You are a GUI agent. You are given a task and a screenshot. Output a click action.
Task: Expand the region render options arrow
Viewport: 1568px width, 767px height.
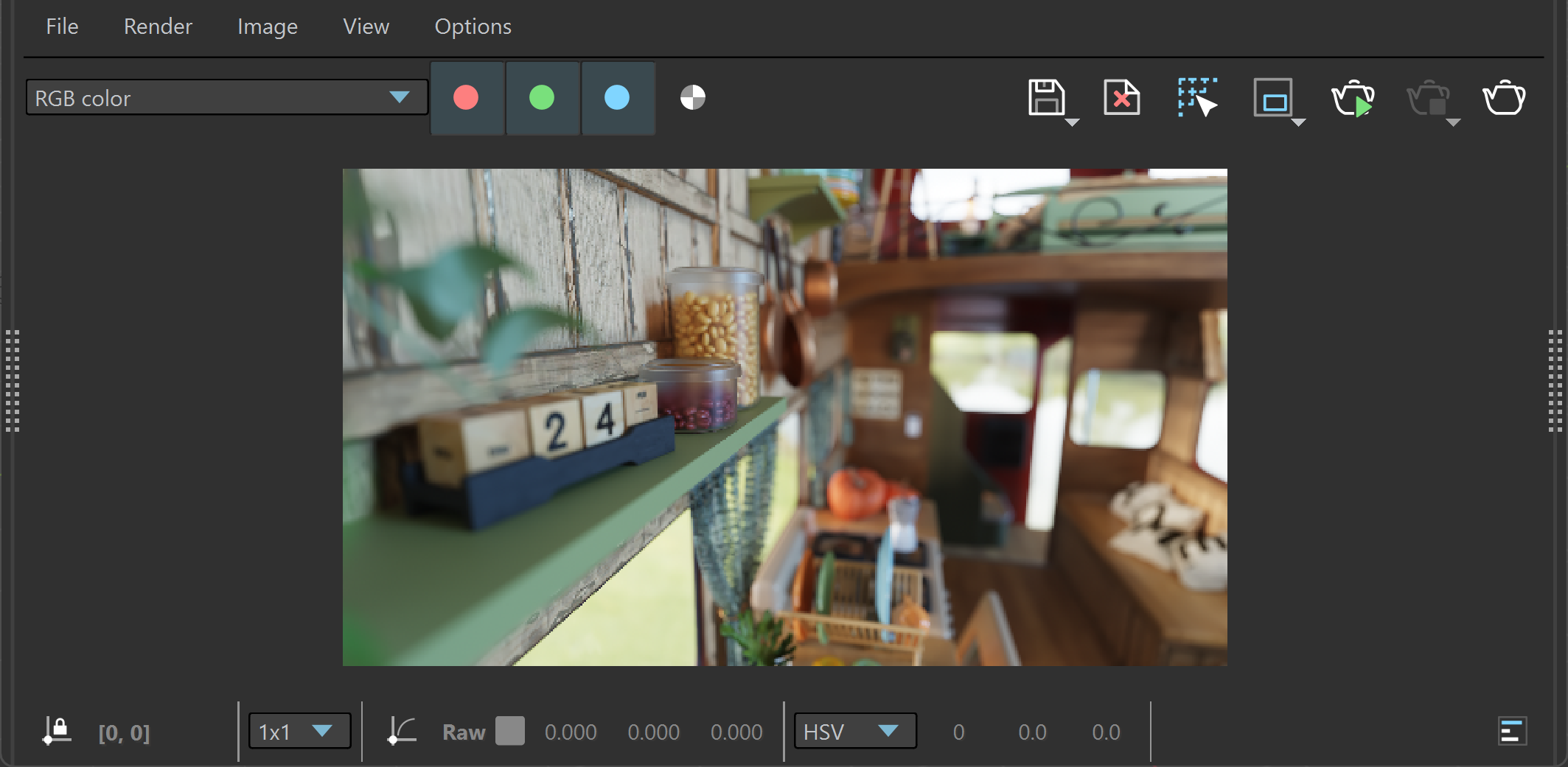[1299, 122]
